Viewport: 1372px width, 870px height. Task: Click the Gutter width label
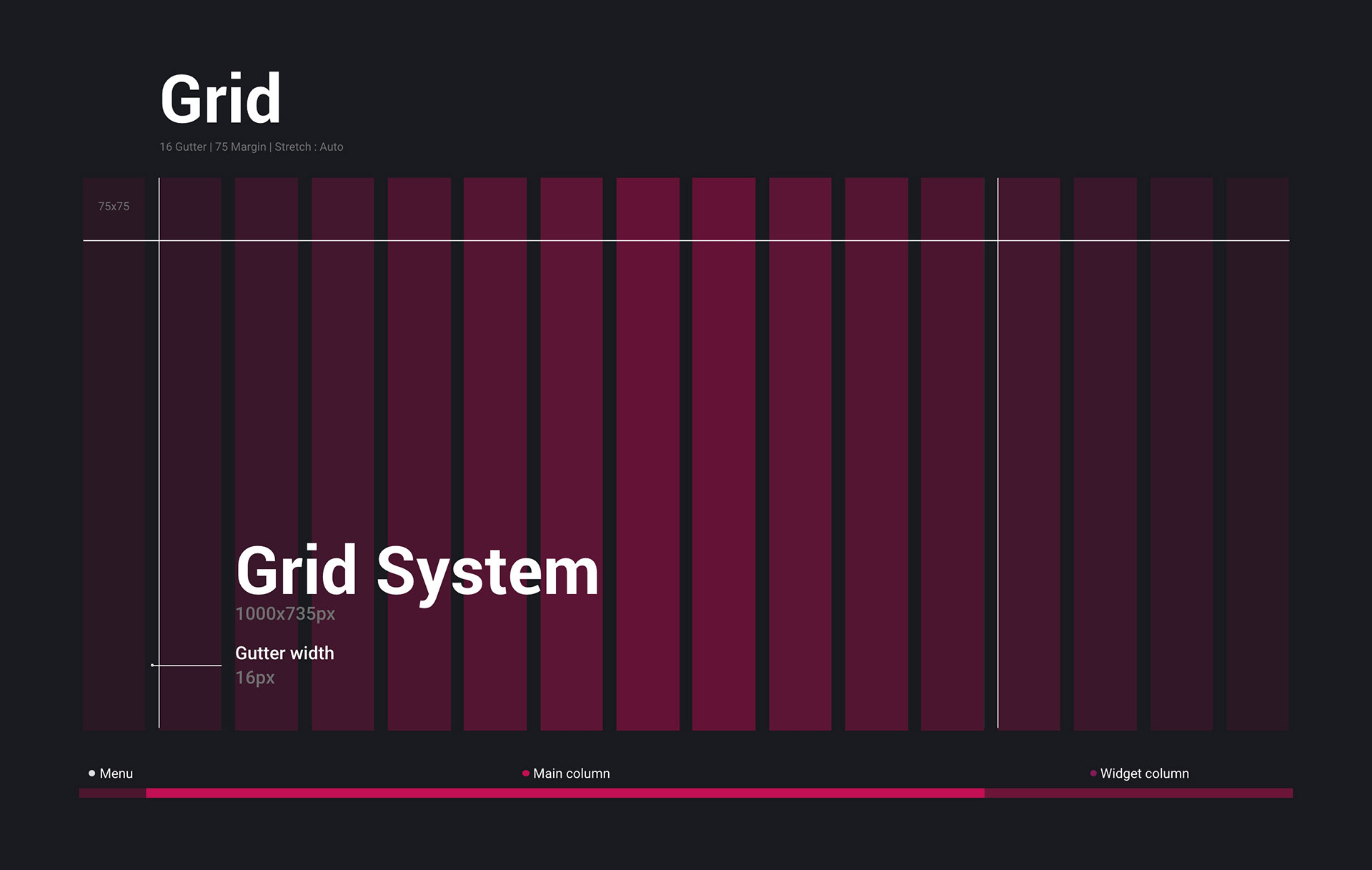[284, 653]
